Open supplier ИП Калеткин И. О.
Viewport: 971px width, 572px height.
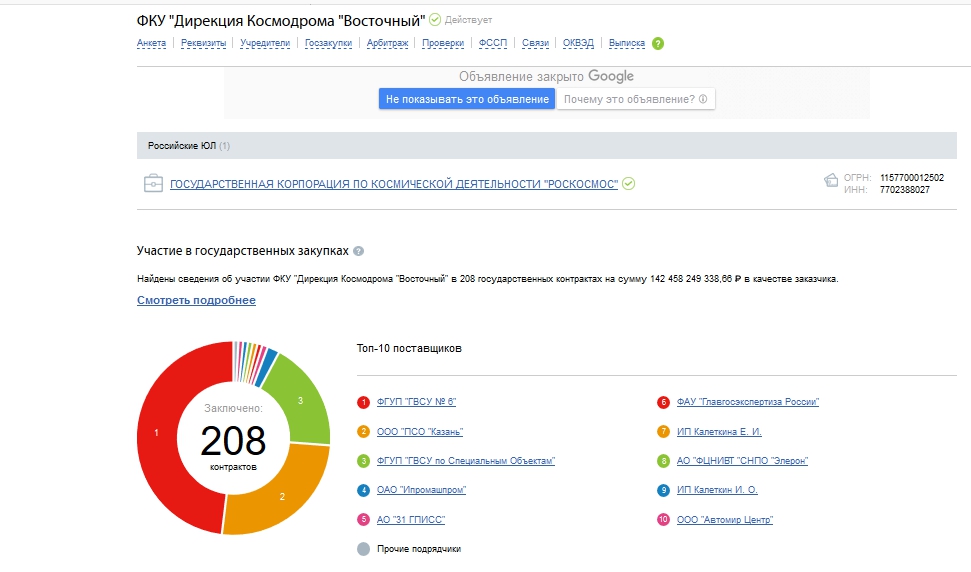pos(717,490)
